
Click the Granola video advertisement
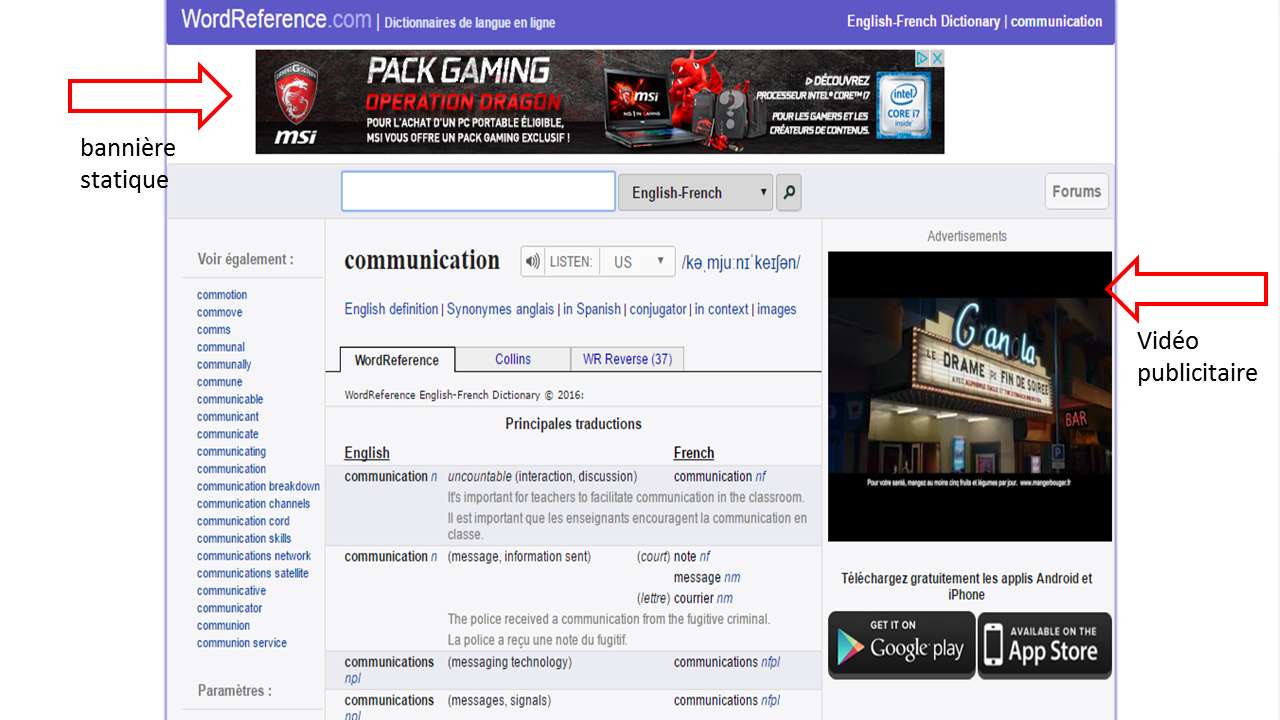970,396
